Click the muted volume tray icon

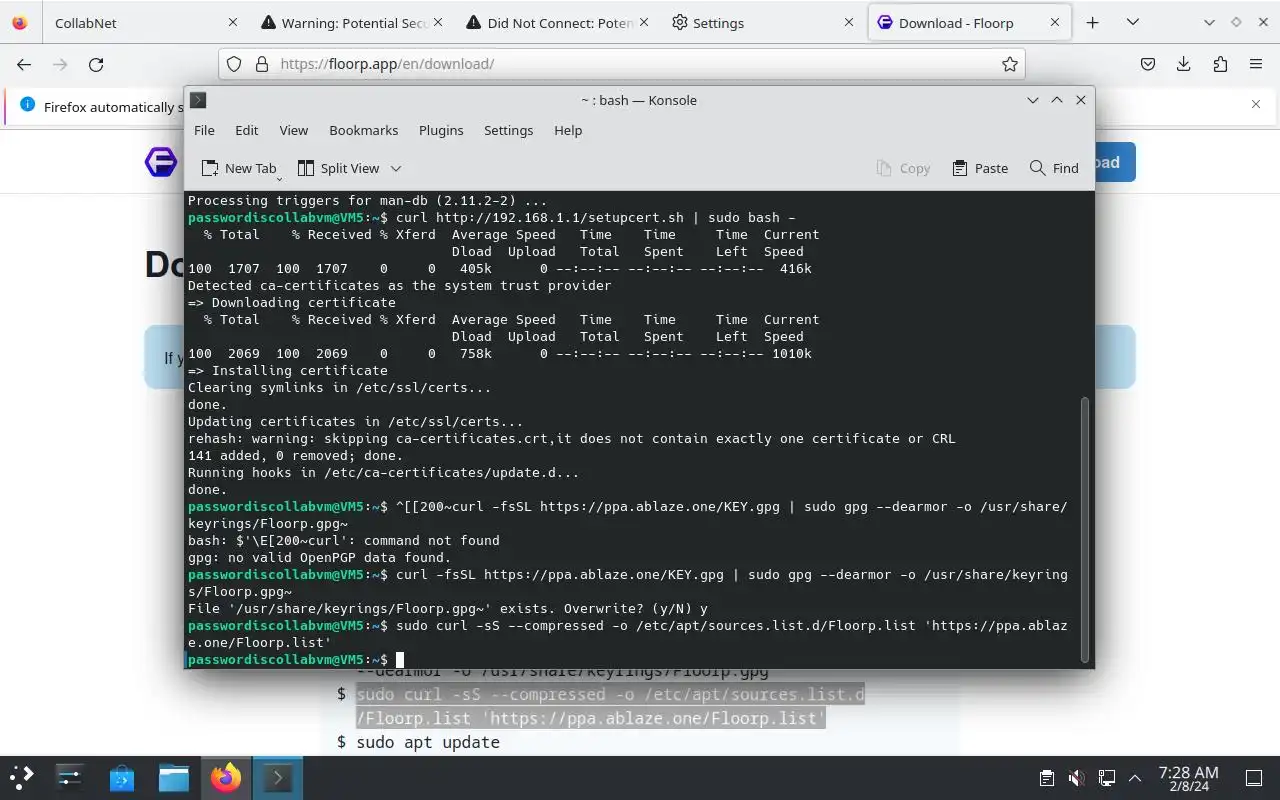(1076, 778)
